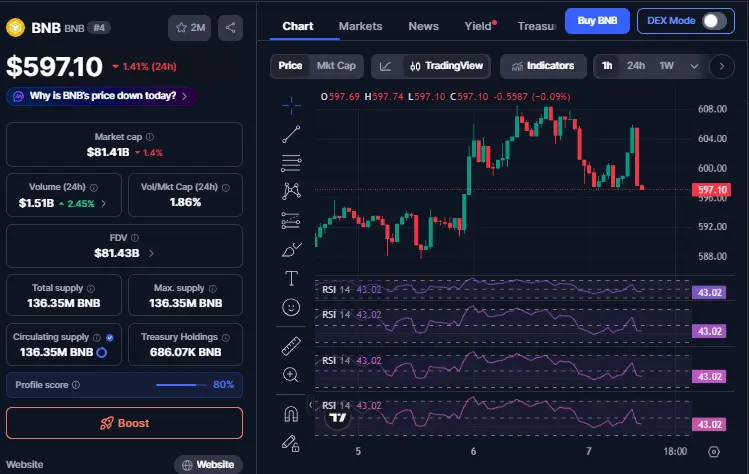749x474 pixels.
Task: Select the text annotation tool
Action: coord(291,278)
